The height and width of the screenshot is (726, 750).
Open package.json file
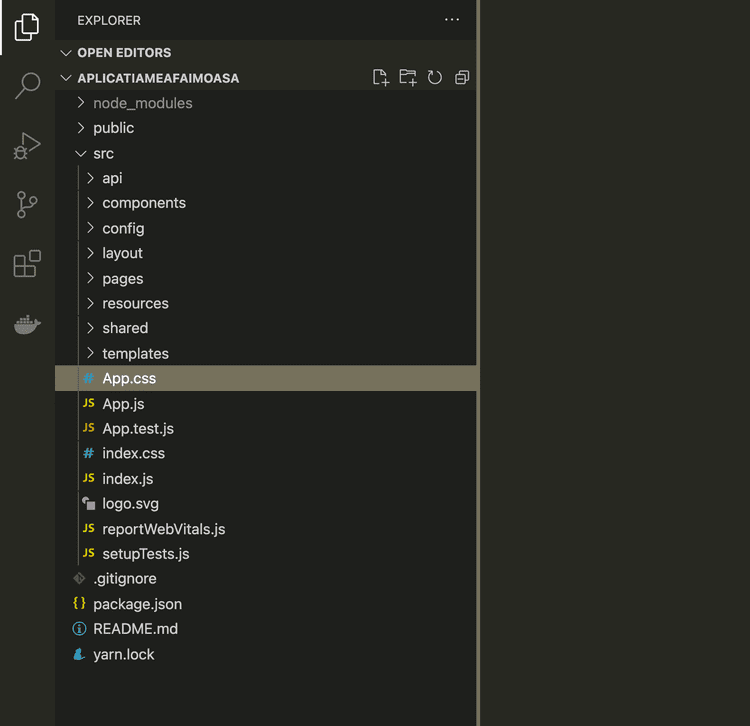(x=137, y=604)
